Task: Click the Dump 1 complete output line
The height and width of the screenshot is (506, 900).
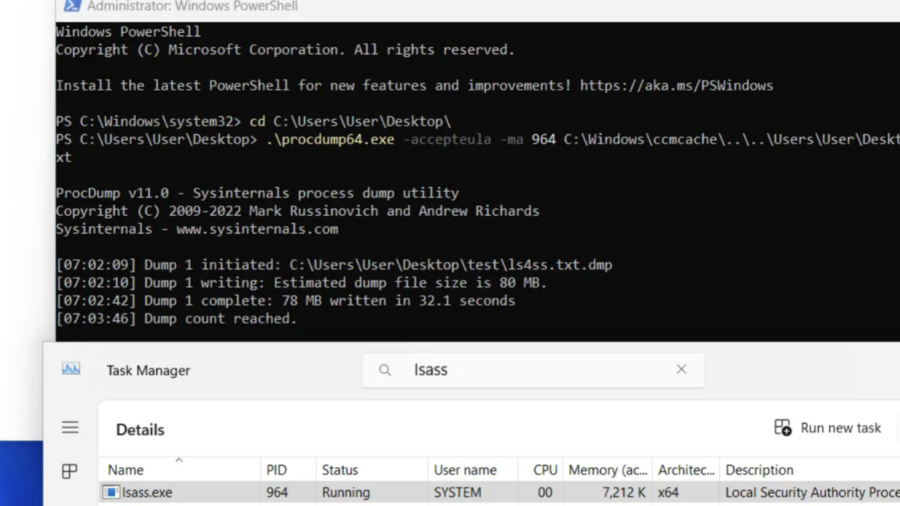Action: 285,301
